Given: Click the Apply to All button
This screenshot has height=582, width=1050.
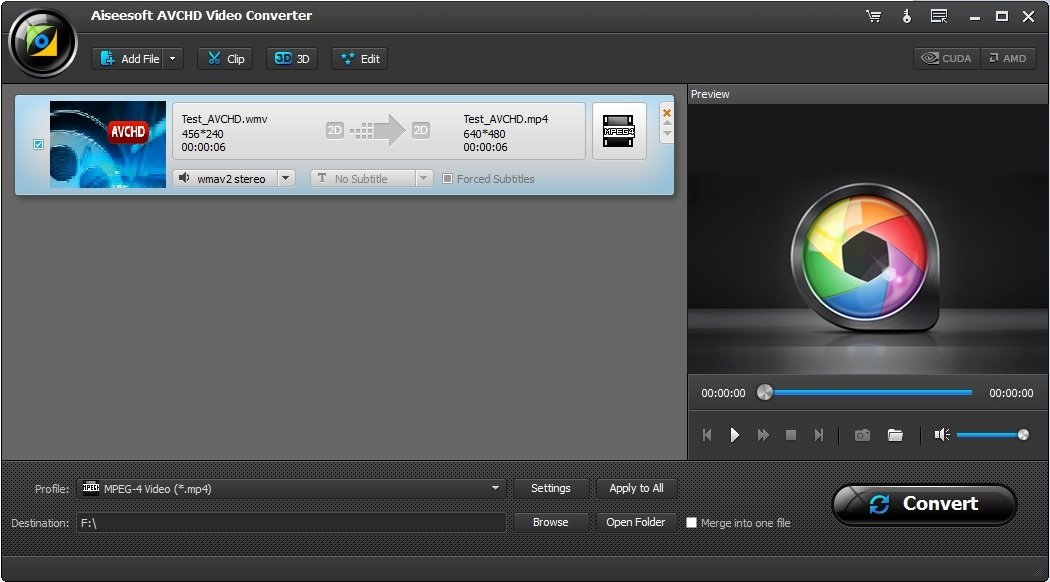Looking at the screenshot, I should pos(636,488).
